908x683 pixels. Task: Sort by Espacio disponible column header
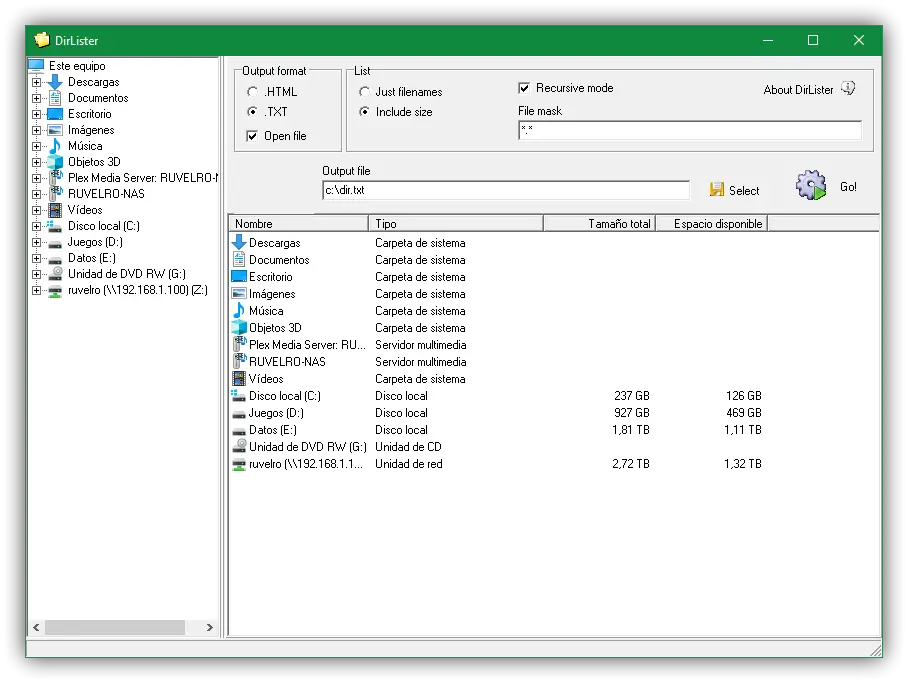pyautogui.click(x=712, y=223)
